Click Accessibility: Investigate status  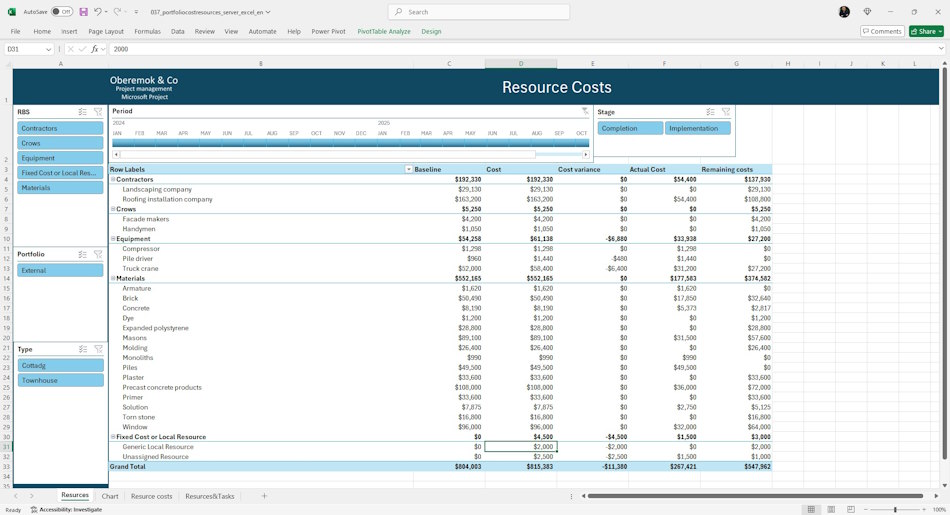tap(66, 510)
